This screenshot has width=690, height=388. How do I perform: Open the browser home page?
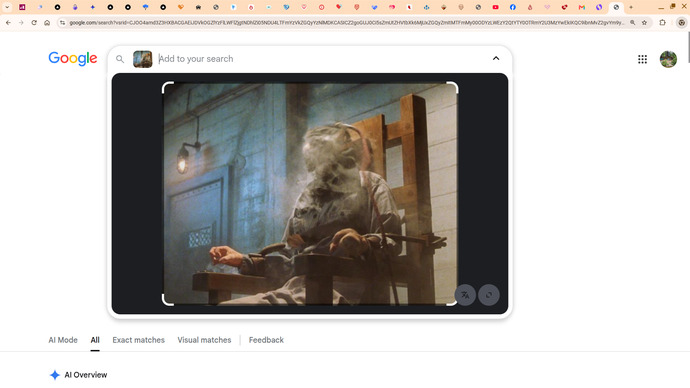47,23
